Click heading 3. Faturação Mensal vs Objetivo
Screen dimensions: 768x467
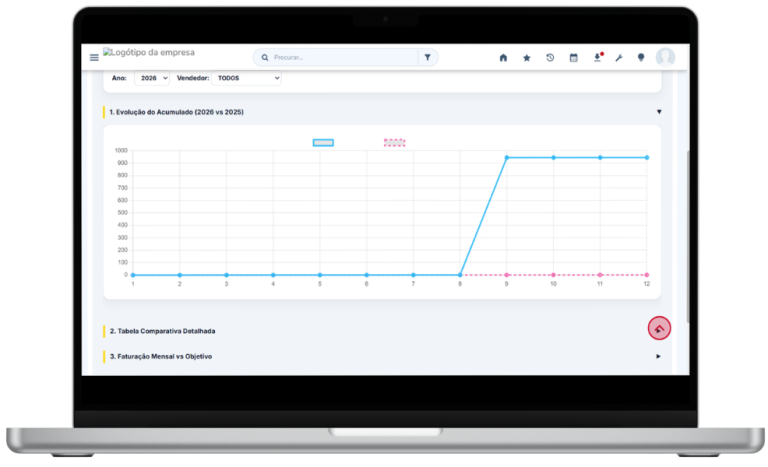point(161,357)
